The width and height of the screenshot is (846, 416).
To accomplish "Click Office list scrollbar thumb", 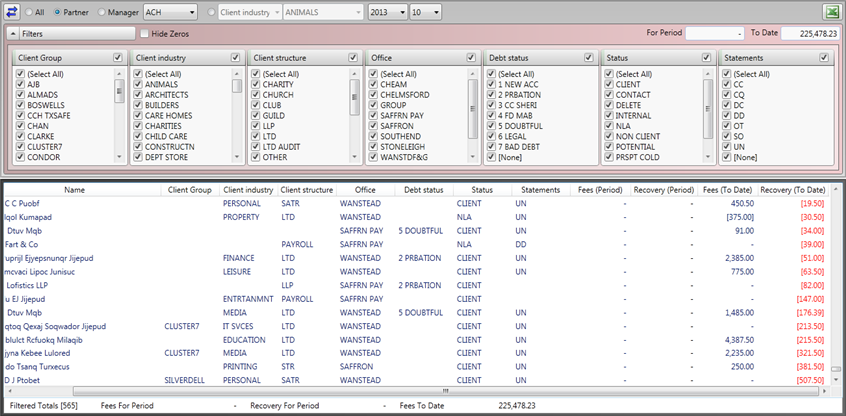I will pos(473,109).
